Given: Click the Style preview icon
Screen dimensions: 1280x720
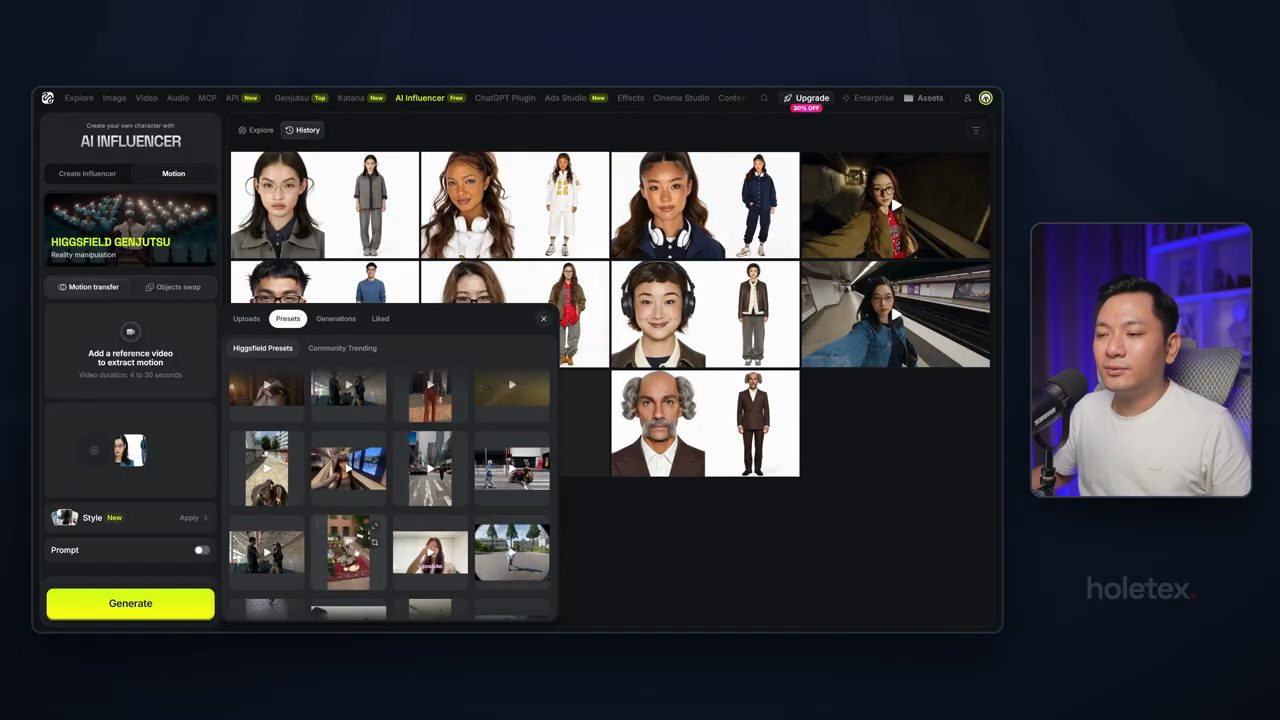Looking at the screenshot, I should click(x=65, y=517).
